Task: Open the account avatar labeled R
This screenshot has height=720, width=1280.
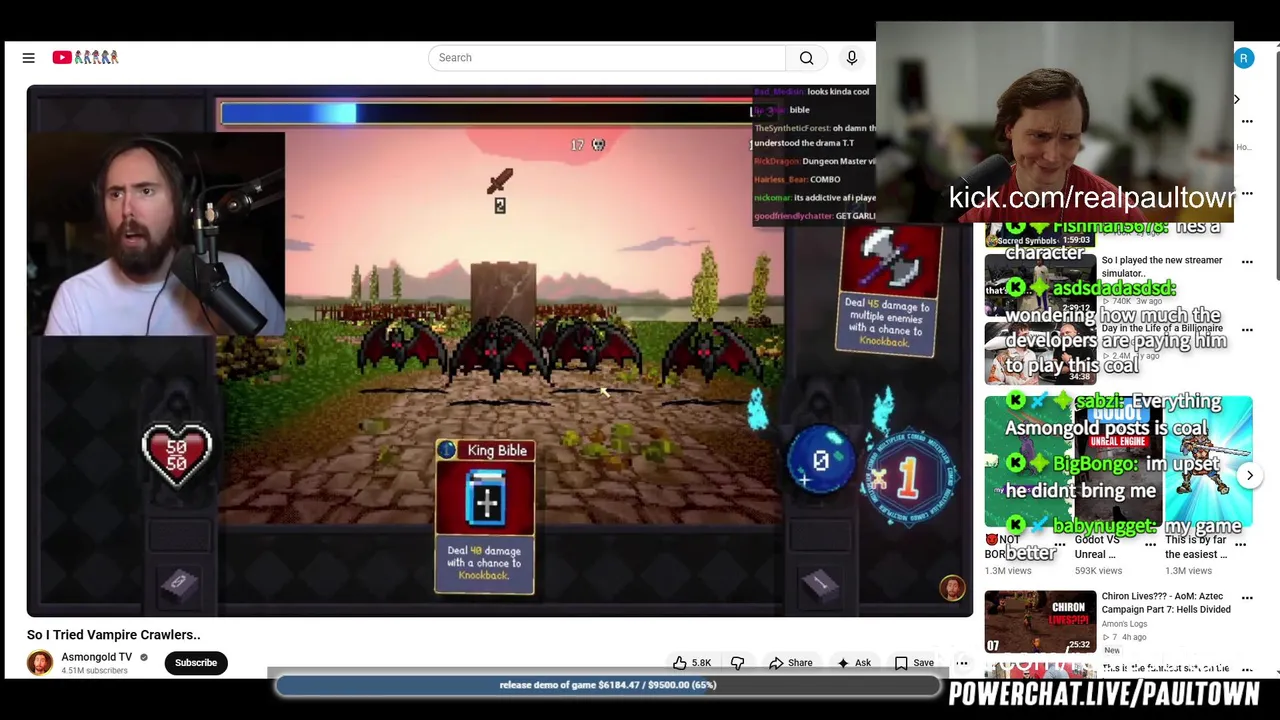Action: coord(1243,58)
